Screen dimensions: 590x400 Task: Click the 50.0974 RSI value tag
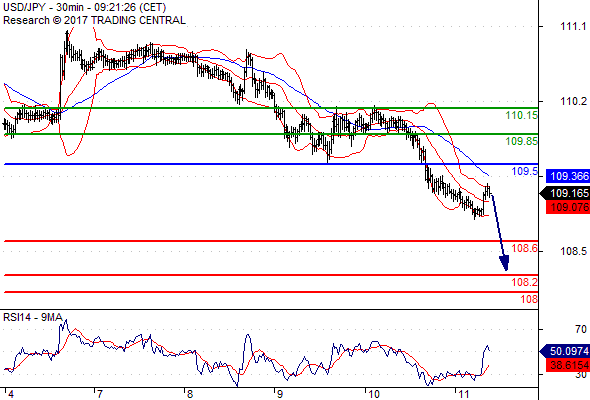565,351
